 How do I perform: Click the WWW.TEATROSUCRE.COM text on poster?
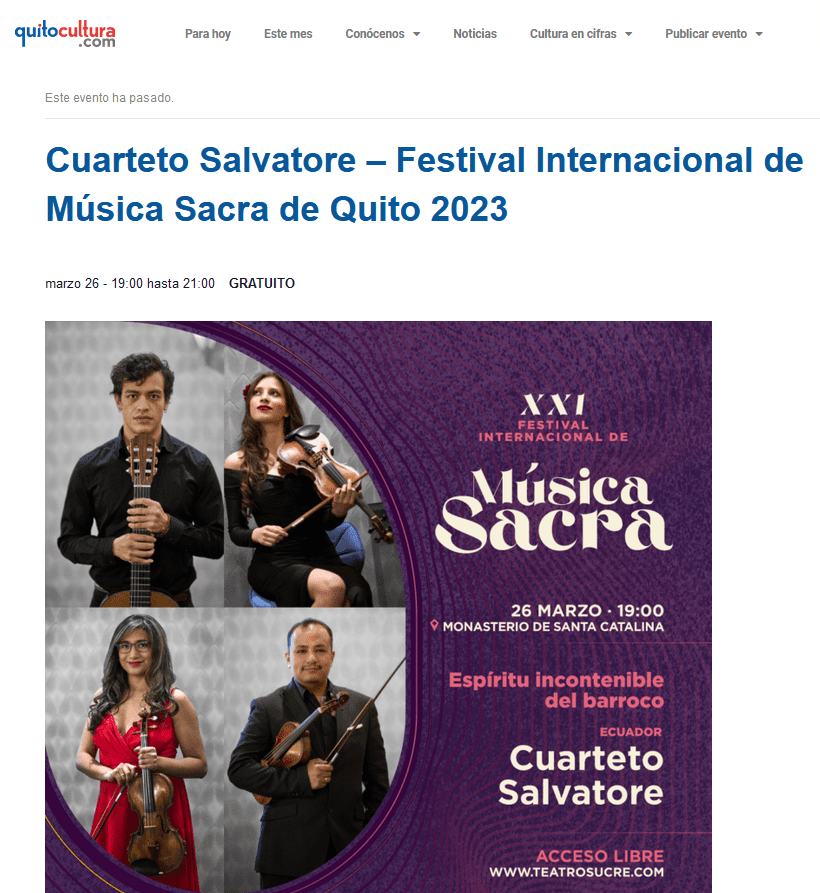[576, 872]
